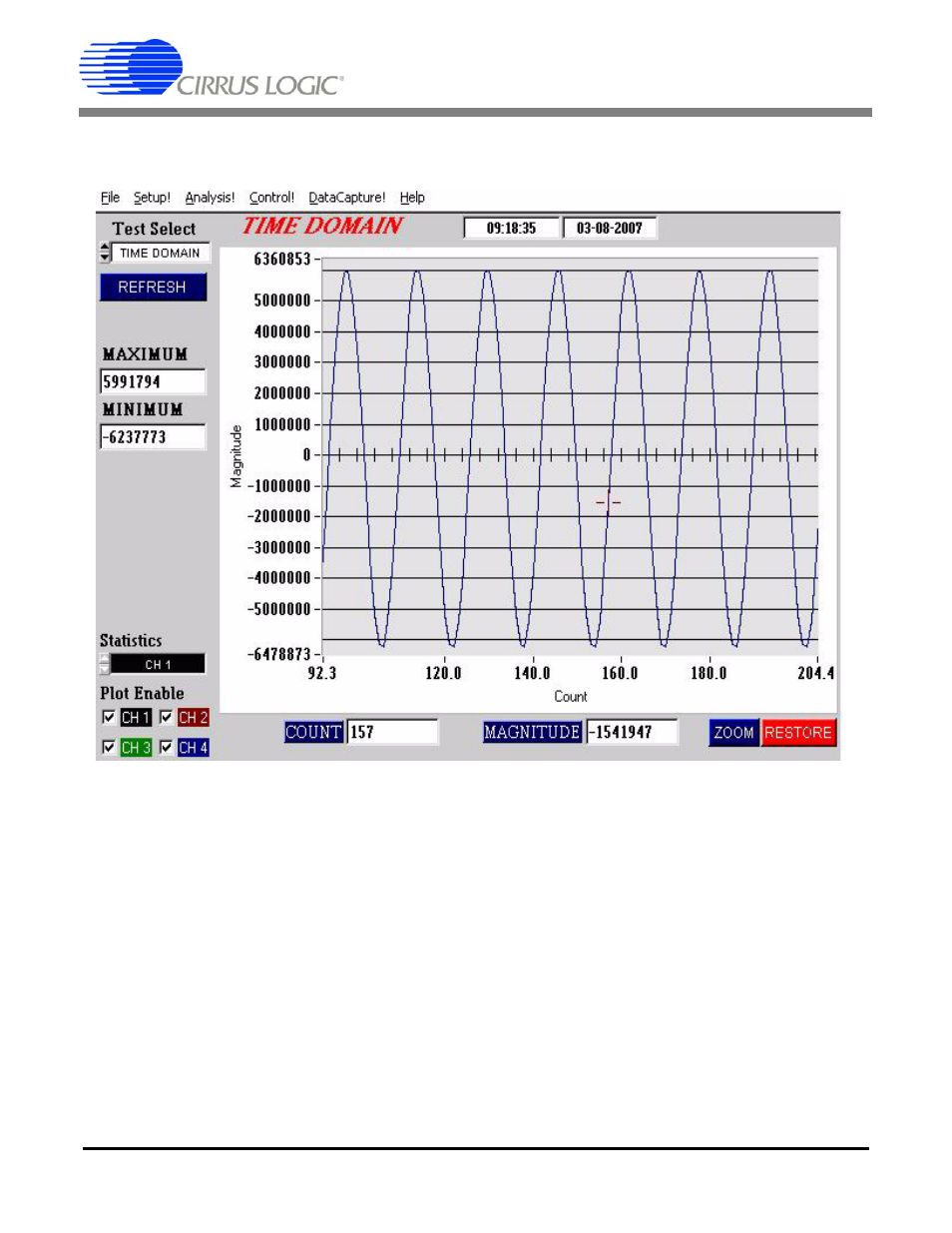Click the Plot Enable heading
Viewport: 952px width, 1233px height.
(142, 693)
